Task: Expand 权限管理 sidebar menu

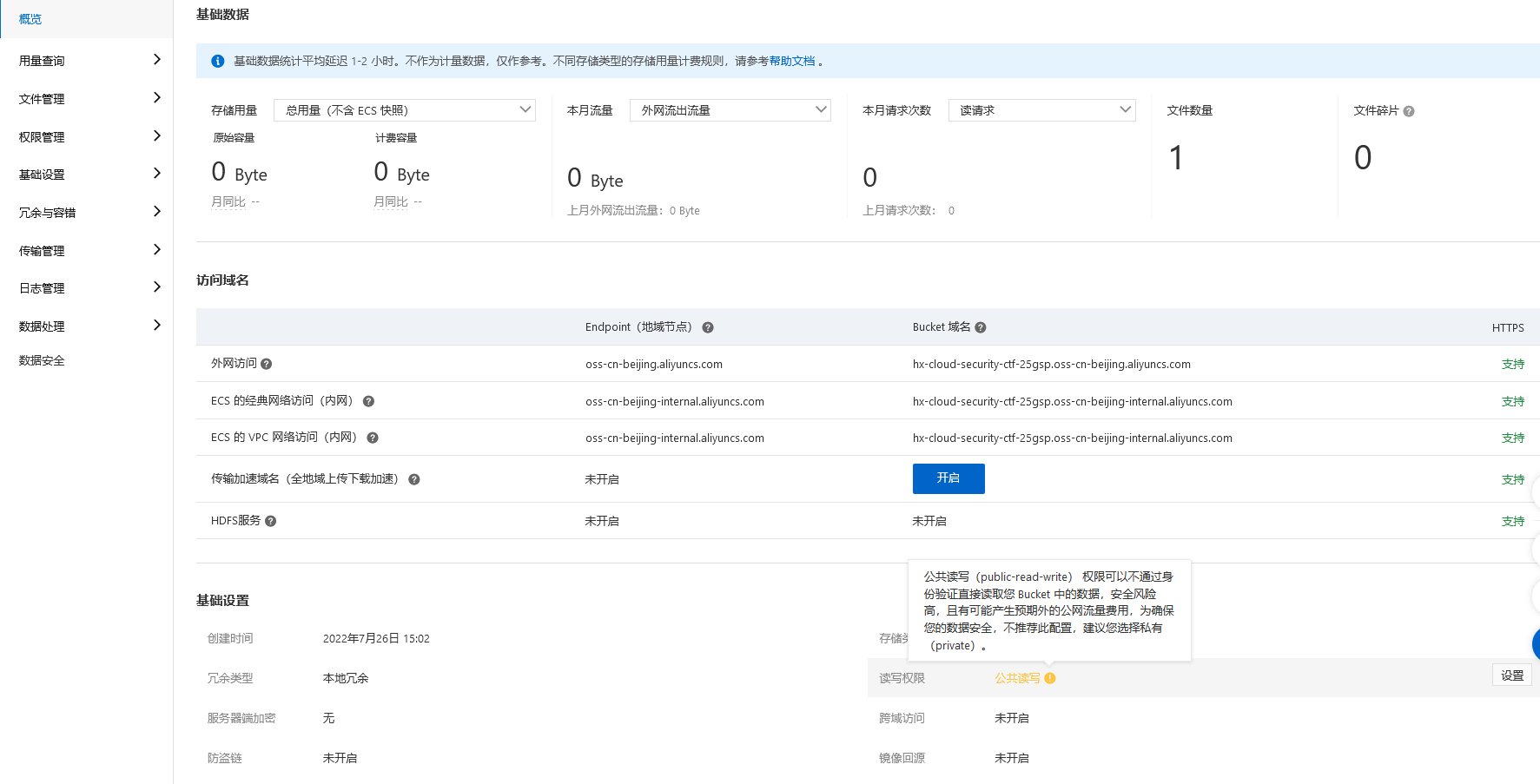Action: [87, 136]
